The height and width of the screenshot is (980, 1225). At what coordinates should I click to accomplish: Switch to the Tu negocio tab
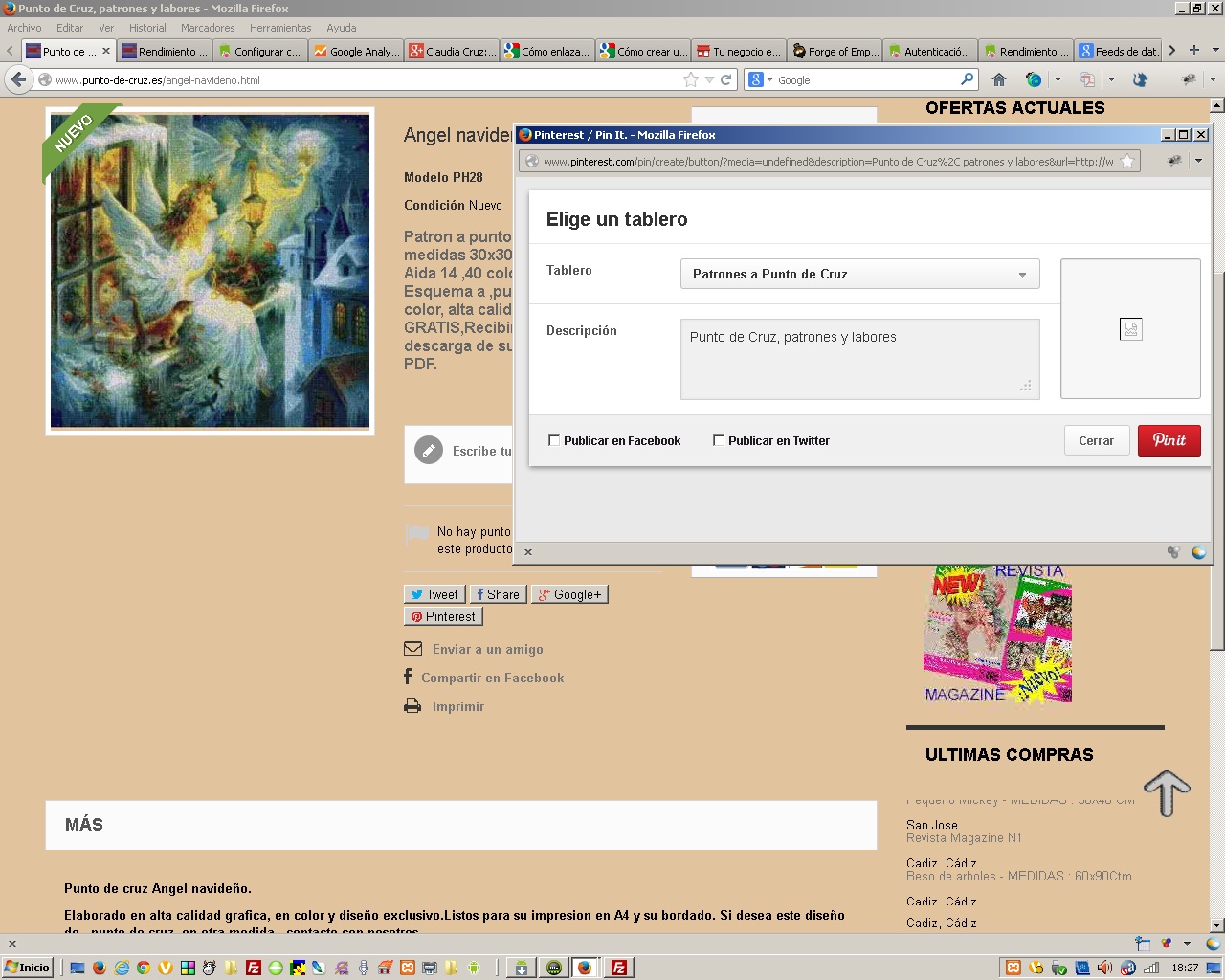click(739, 51)
